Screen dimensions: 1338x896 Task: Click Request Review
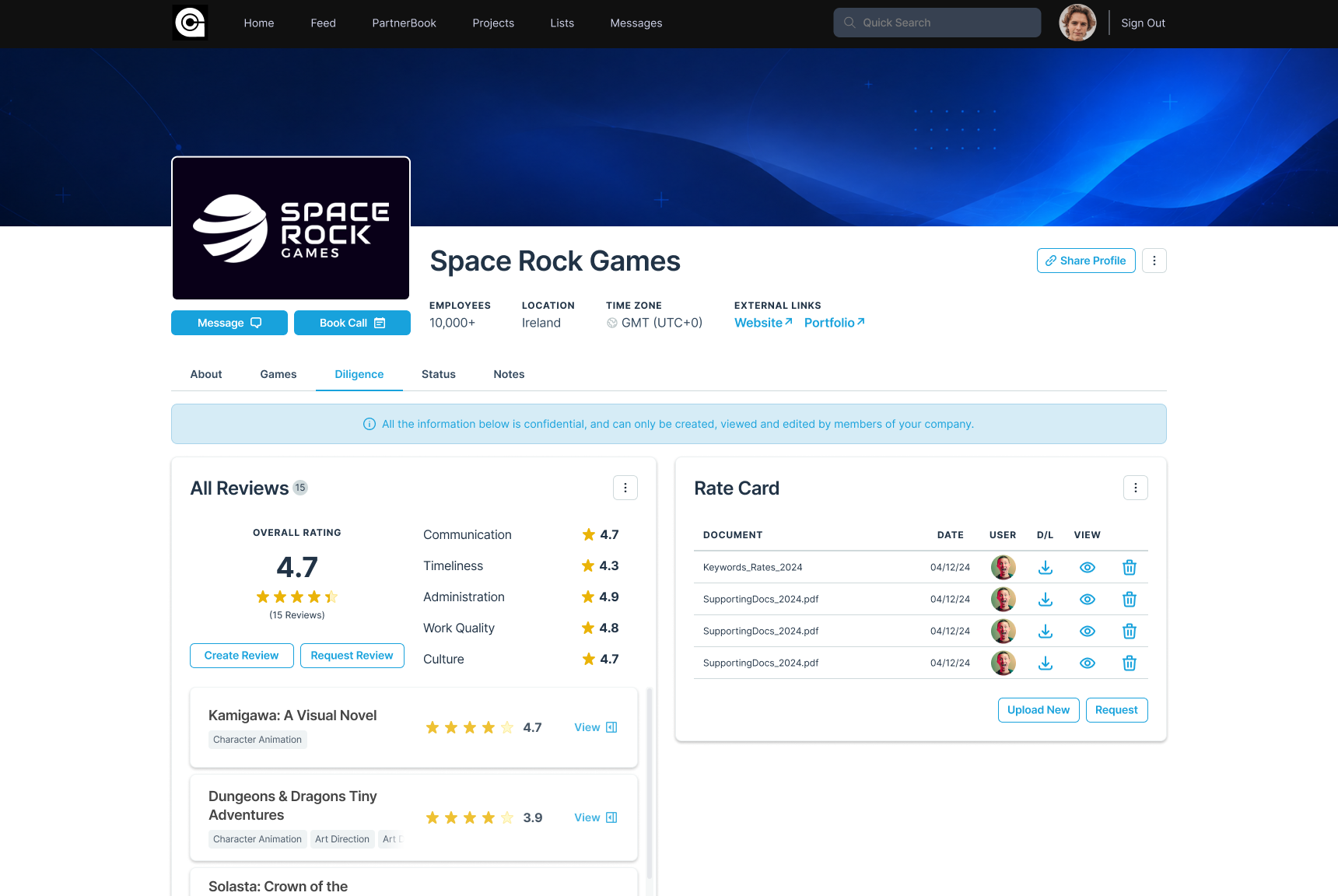point(352,656)
